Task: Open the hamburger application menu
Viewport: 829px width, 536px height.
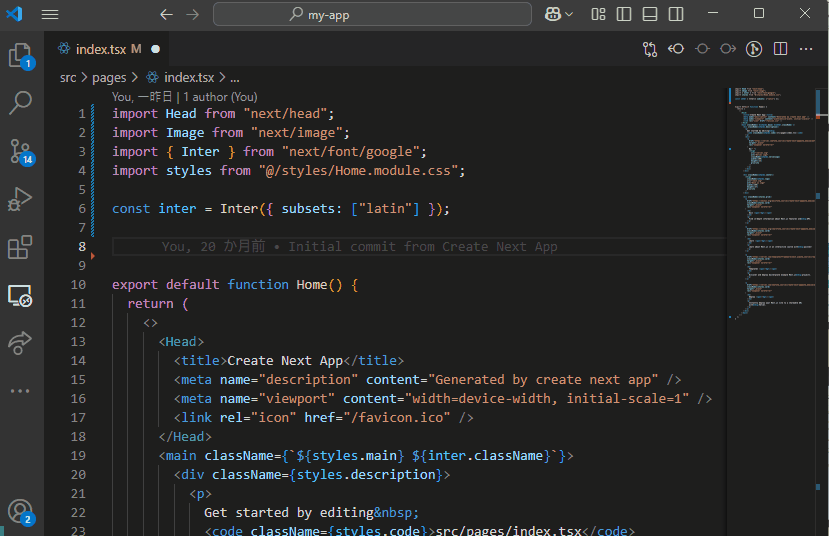Action: [50, 14]
